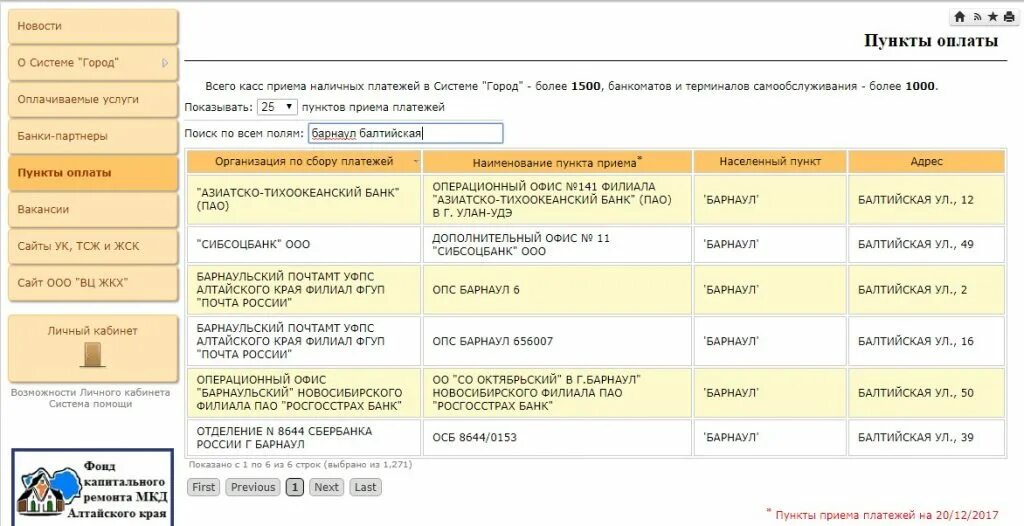Sort by Населенный пункт column header

(770, 161)
